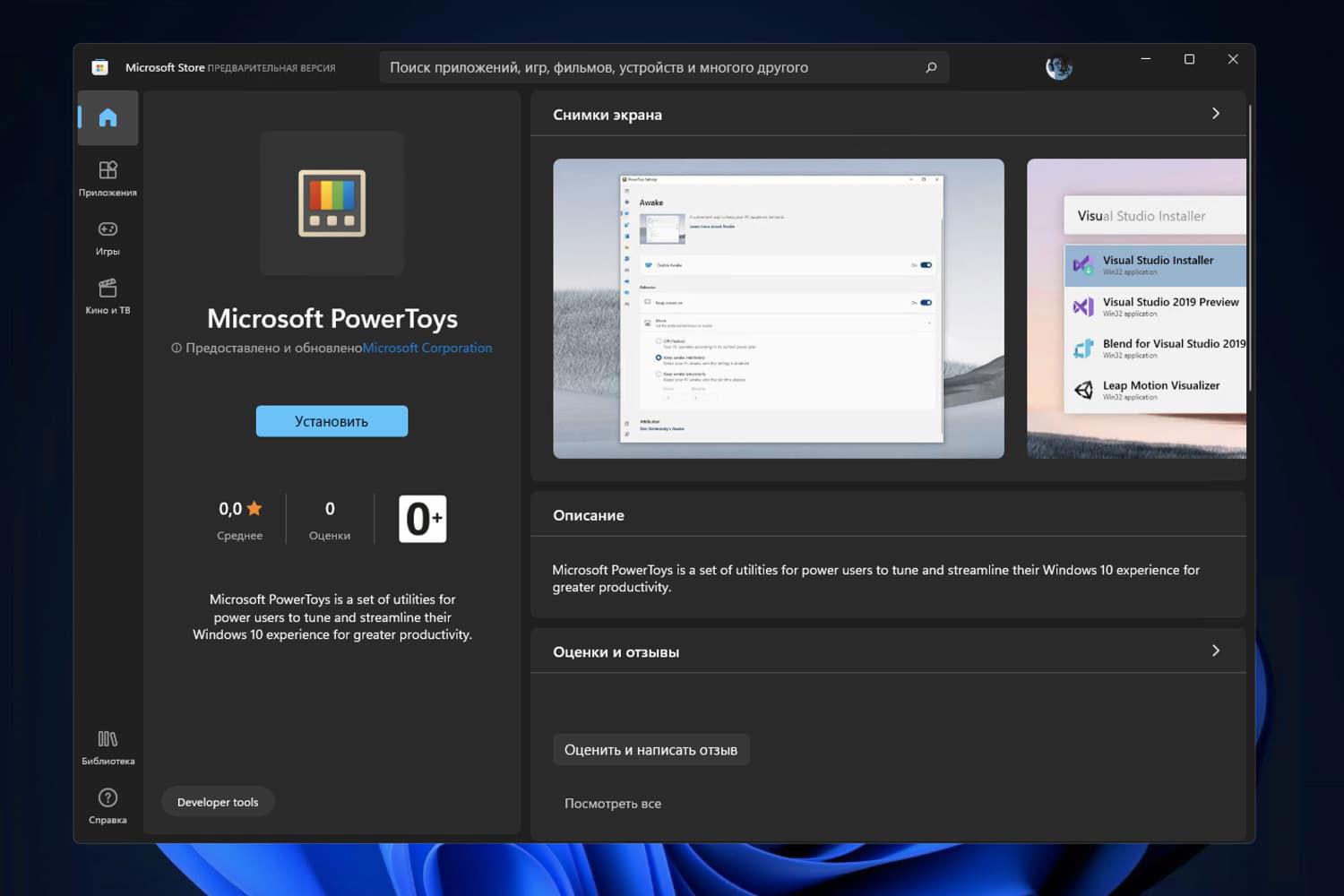Expand the Оценки и отзывы arrow
This screenshot has width=1344, height=896.
[1216, 650]
